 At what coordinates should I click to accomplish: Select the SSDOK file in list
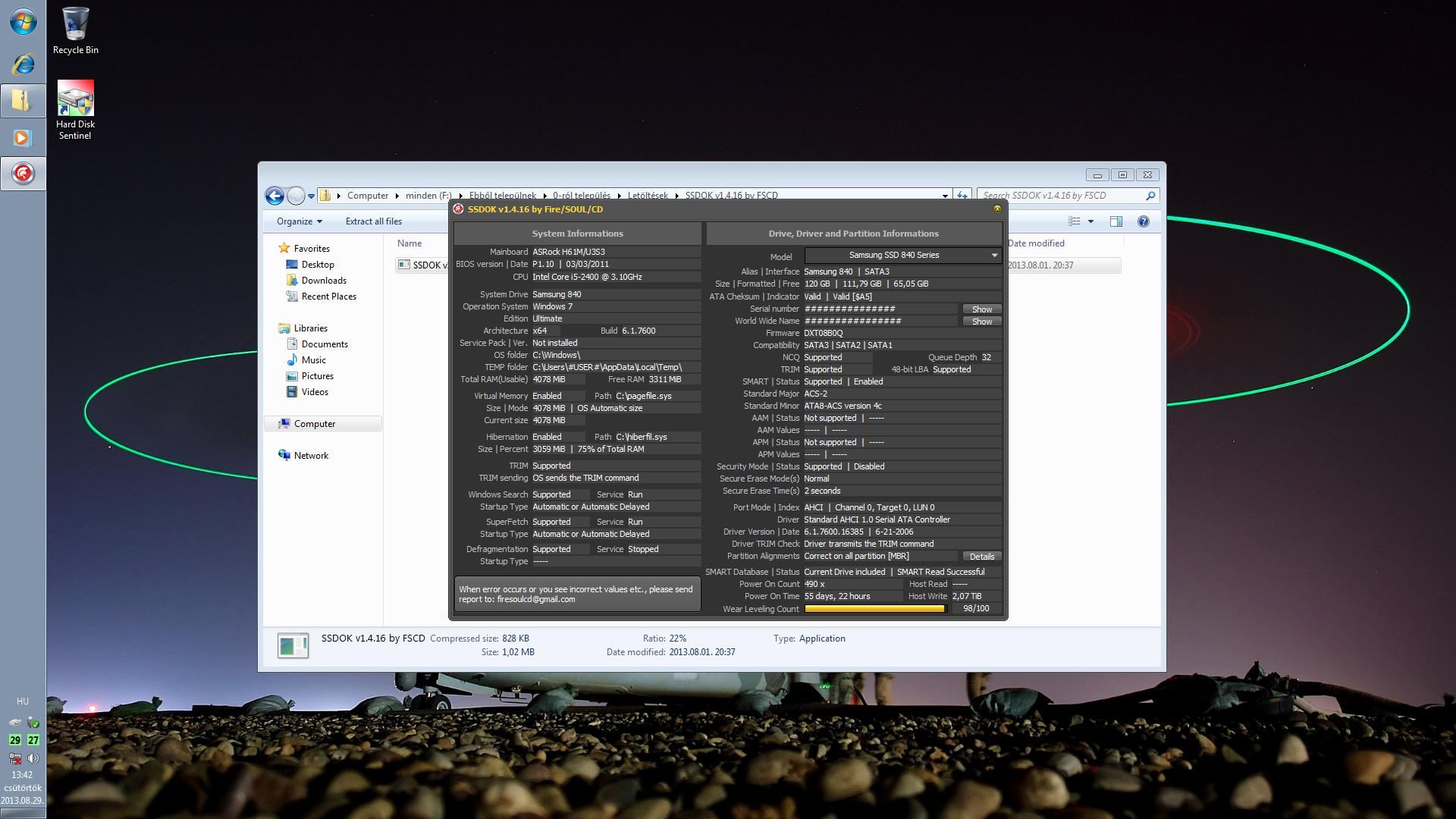[x=422, y=265]
